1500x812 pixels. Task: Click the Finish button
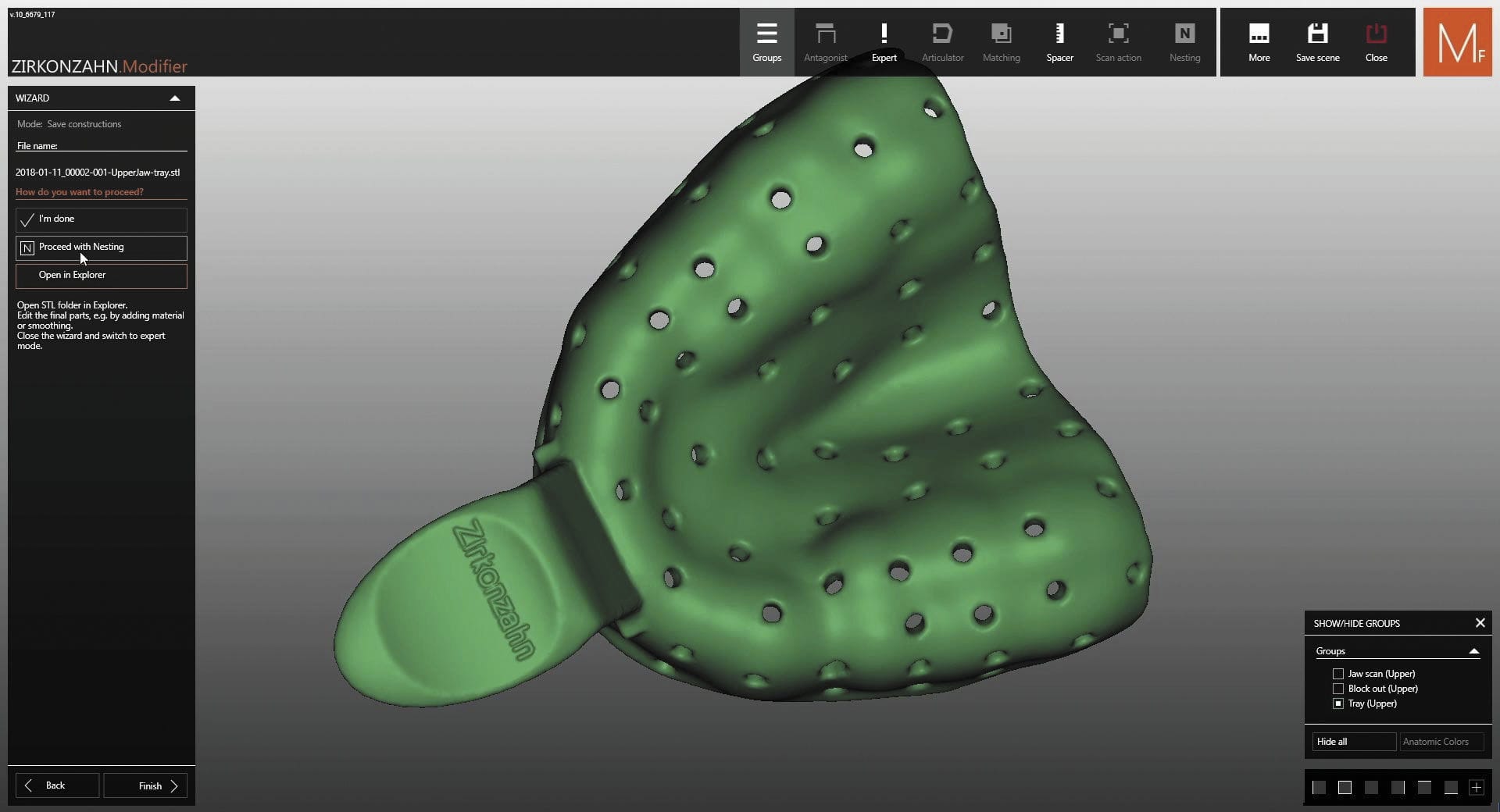coord(145,785)
